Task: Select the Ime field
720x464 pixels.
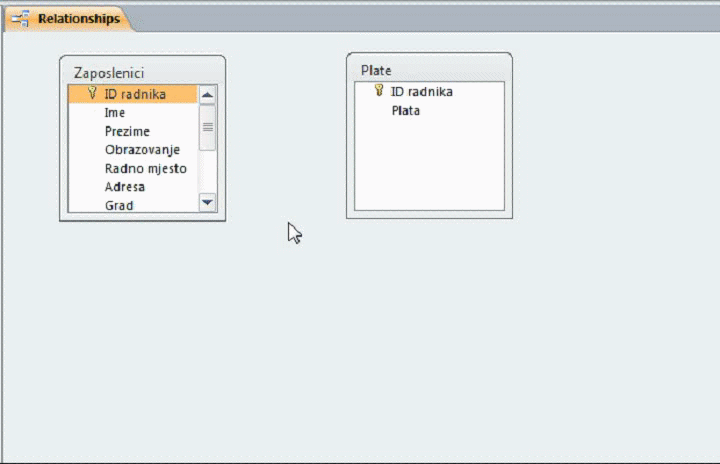Action: tap(115, 113)
